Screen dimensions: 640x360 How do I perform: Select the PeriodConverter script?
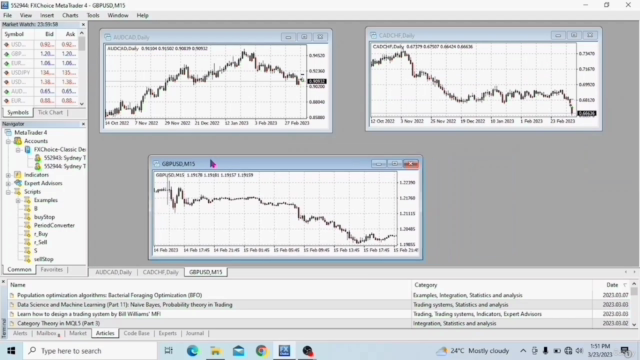point(54,225)
